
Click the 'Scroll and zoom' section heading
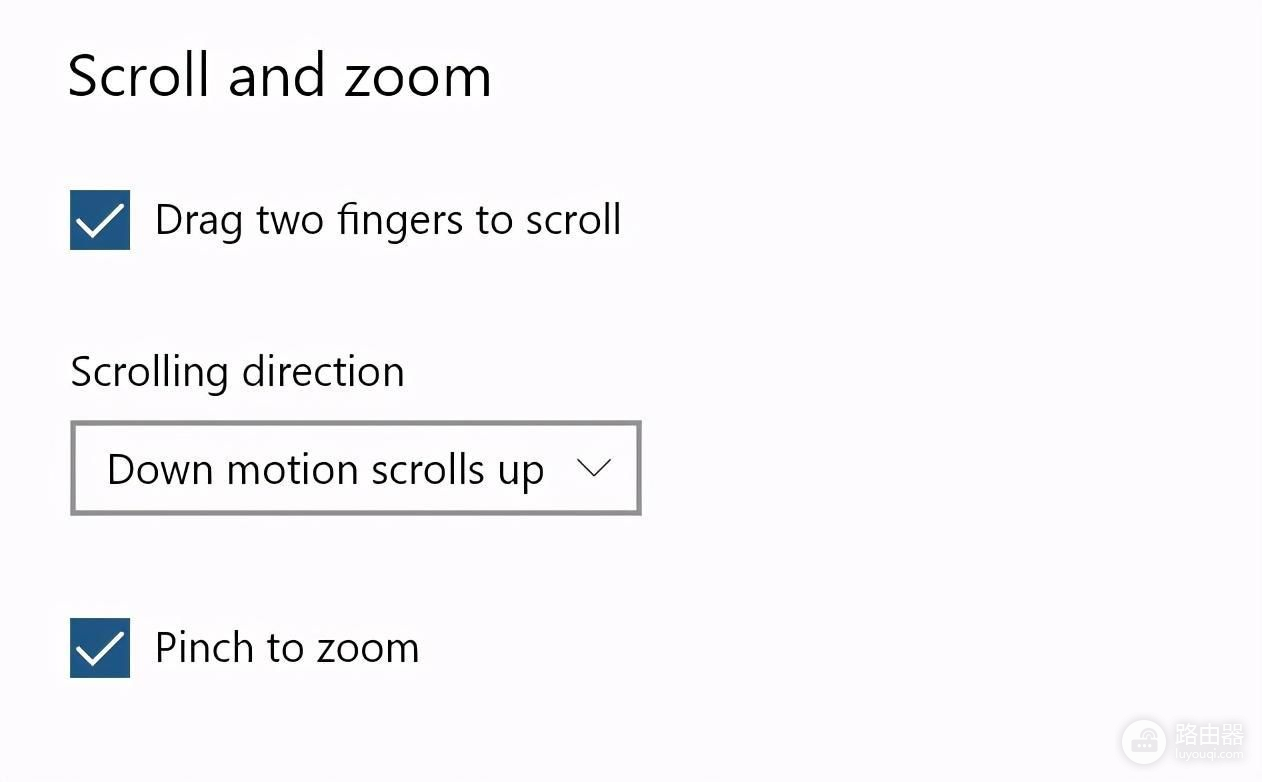point(279,77)
